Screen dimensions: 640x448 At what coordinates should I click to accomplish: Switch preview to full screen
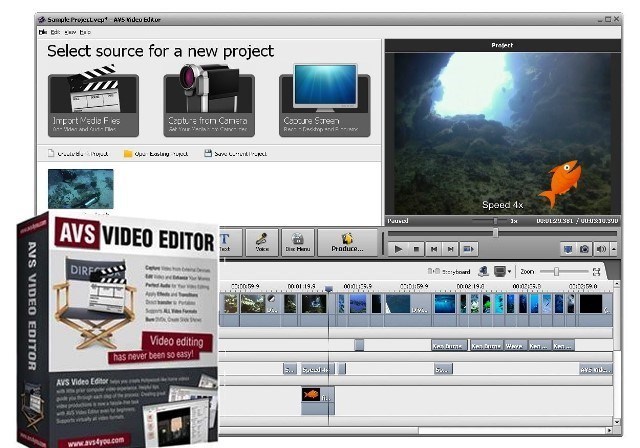(568, 249)
